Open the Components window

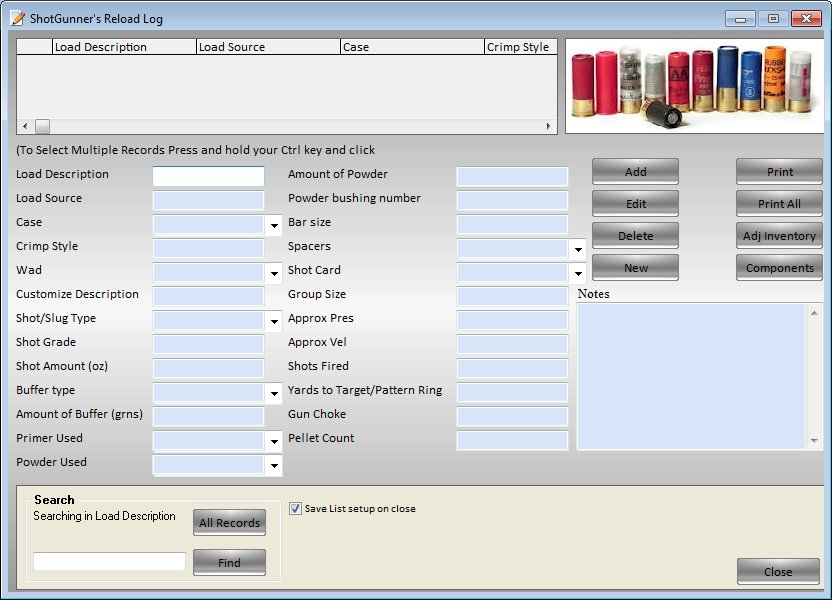[x=779, y=268]
